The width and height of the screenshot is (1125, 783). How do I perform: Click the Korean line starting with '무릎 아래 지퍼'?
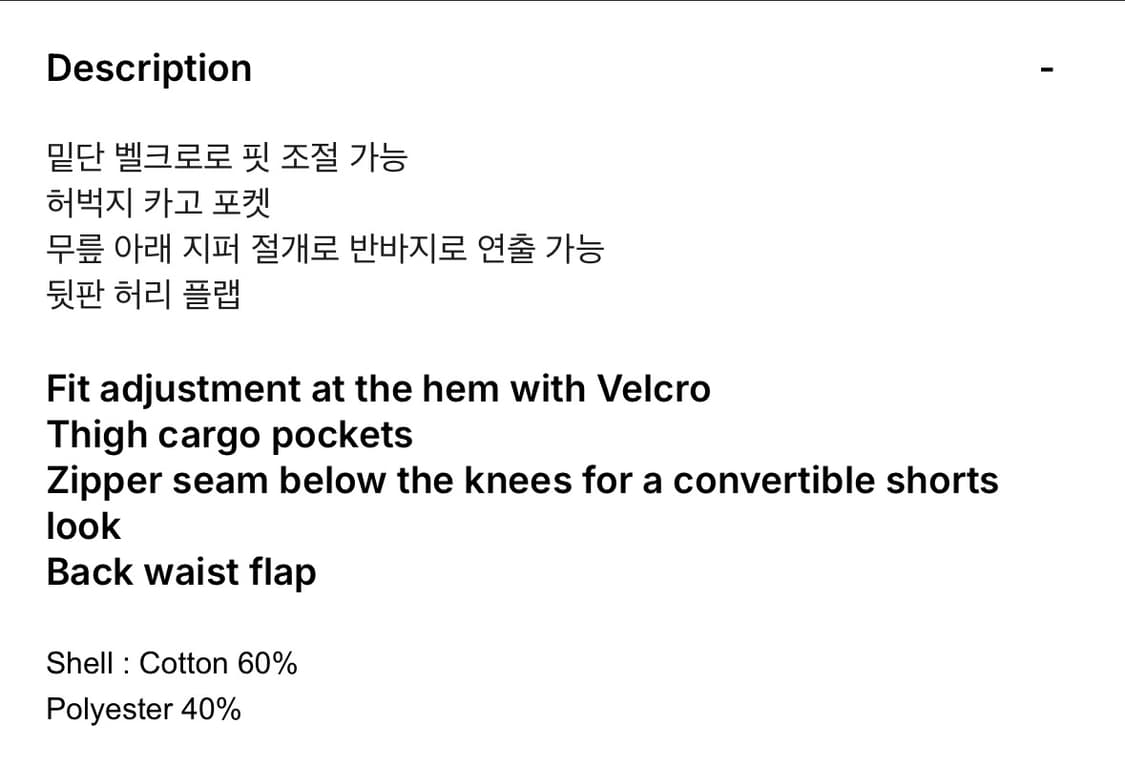point(325,249)
